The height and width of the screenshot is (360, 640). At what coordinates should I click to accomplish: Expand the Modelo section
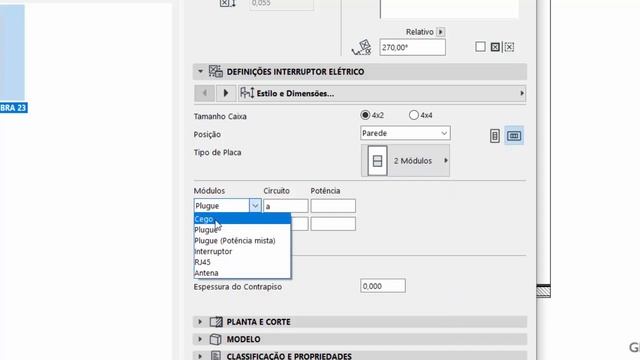click(x=200, y=339)
